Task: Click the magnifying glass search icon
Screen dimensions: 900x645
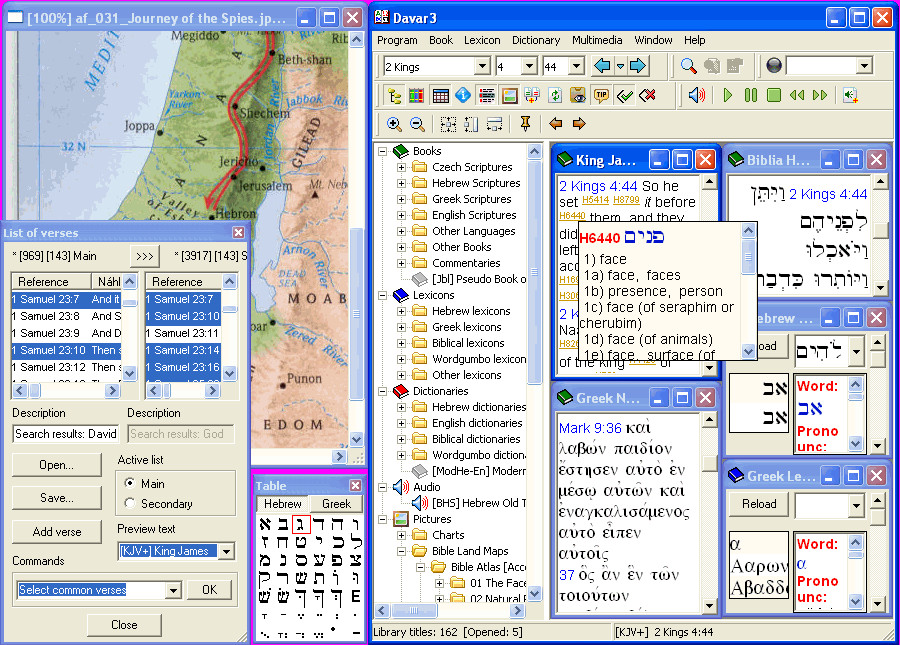Action: pos(688,66)
